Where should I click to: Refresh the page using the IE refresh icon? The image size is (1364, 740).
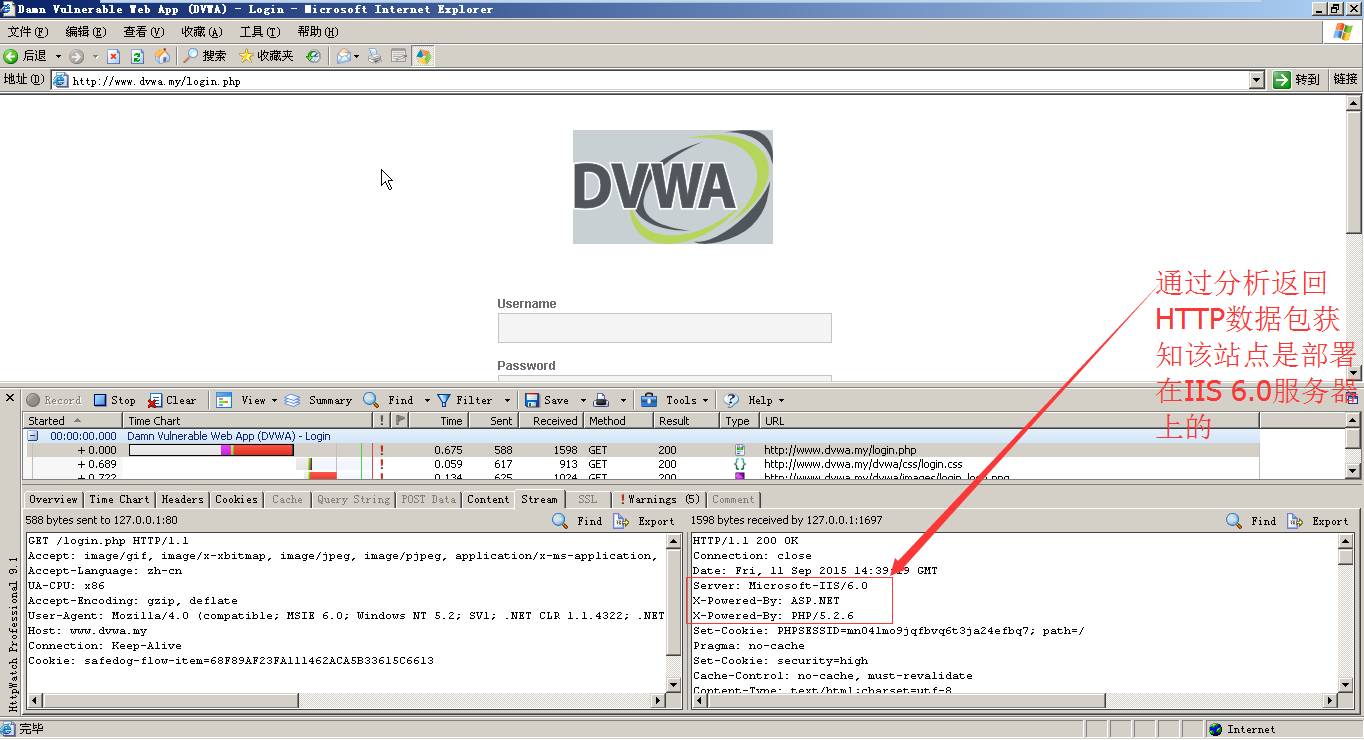coord(137,56)
